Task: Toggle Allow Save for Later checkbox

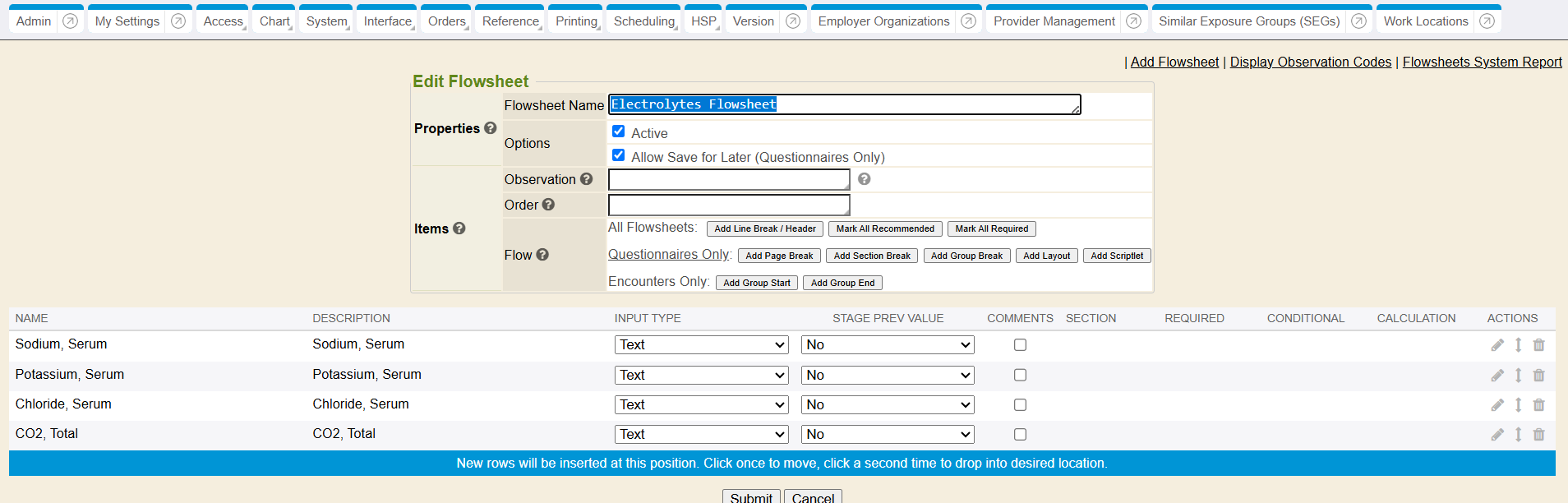Action: pyautogui.click(x=619, y=155)
